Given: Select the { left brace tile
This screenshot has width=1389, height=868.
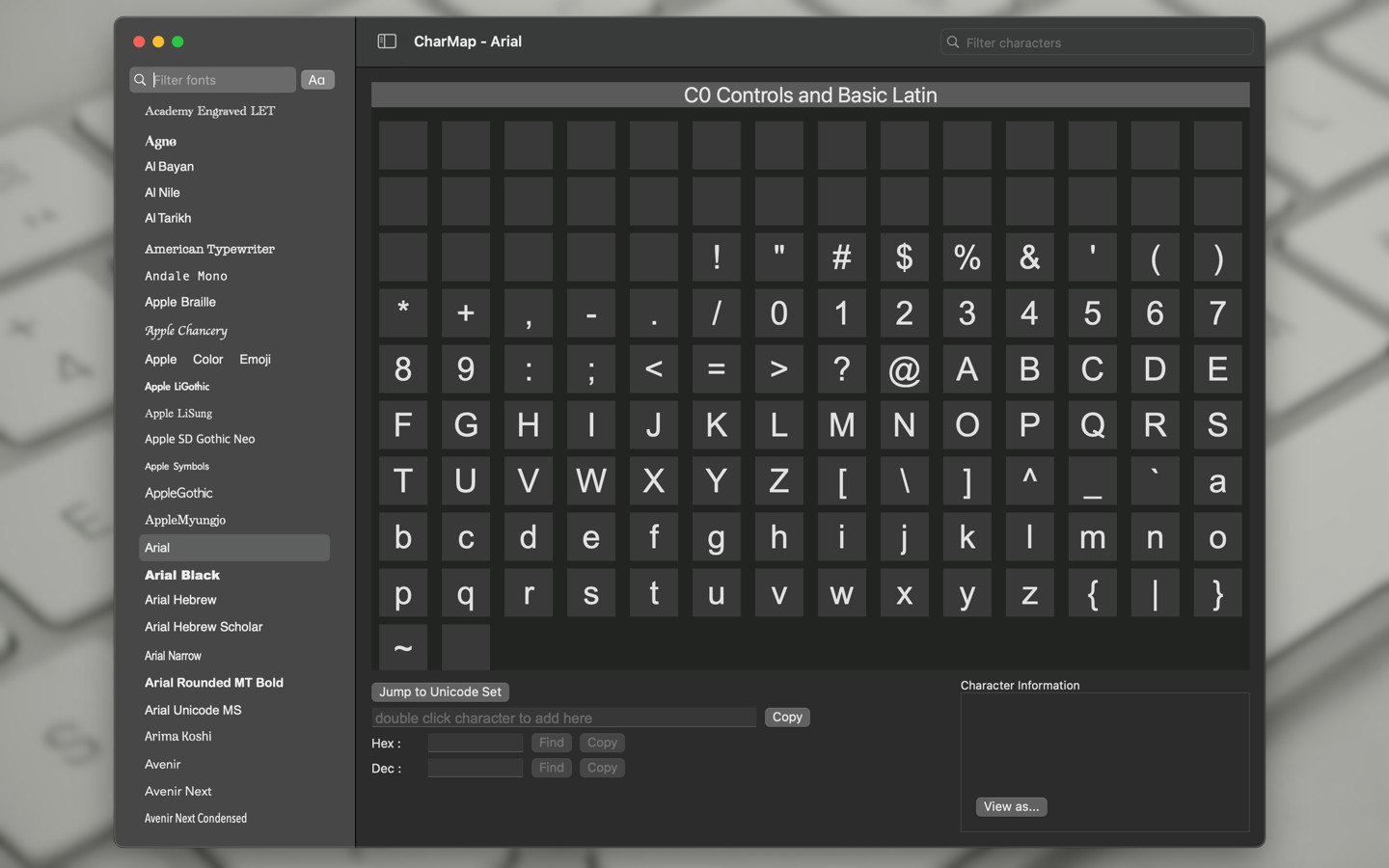Looking at the screenshot, I should (x=1093, y=593).
